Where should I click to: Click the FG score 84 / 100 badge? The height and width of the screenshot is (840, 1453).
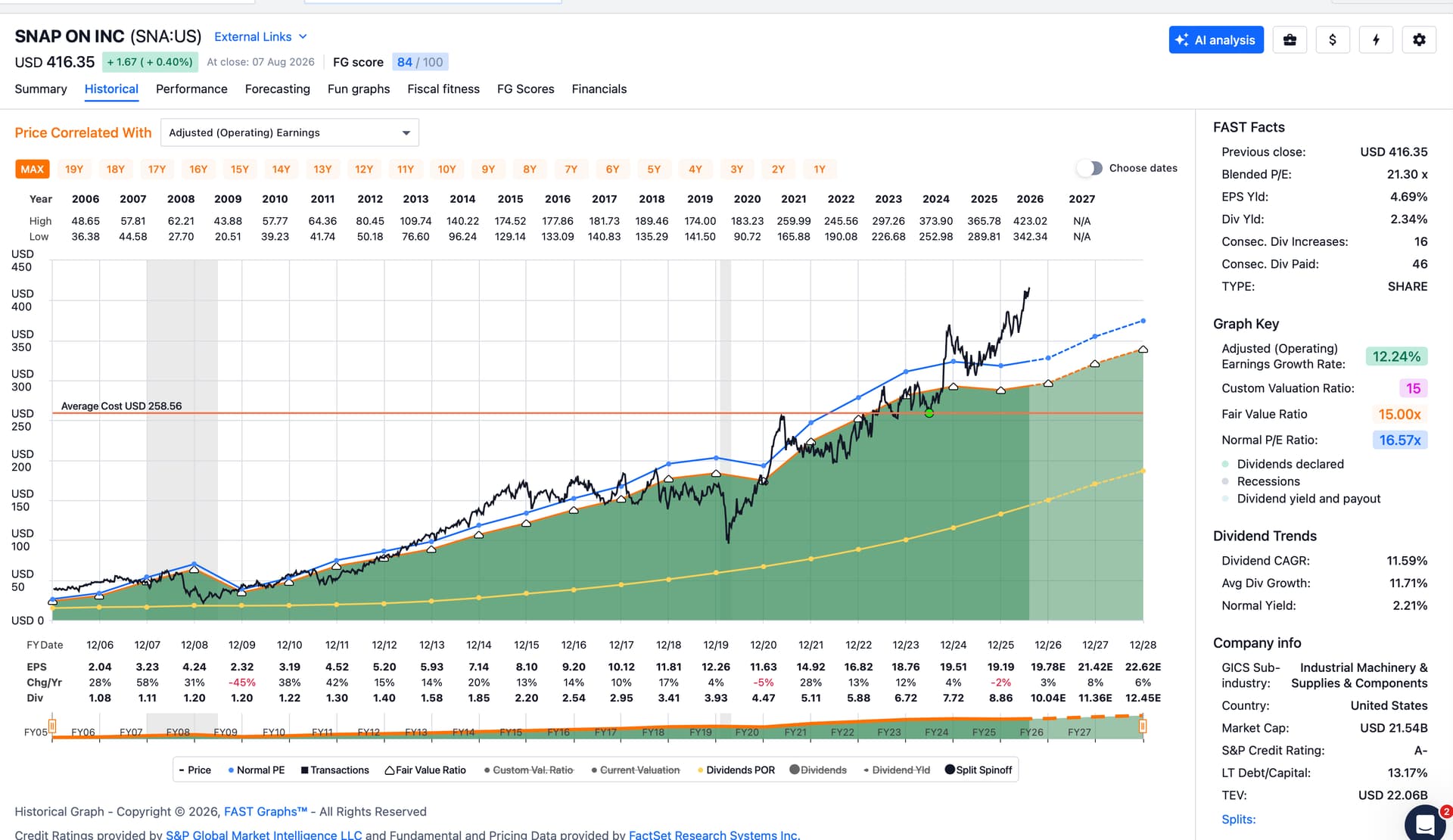pyautogui.click(x=420, y=62)
